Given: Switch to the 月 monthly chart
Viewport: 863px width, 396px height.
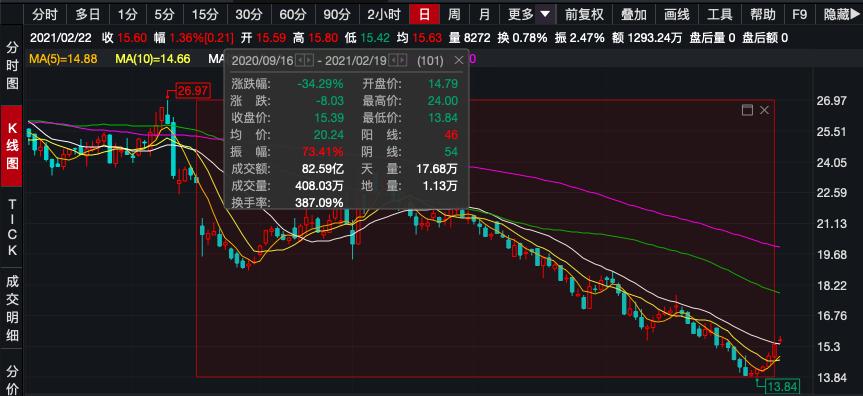Looking at the screenshot, I should point(484,14).
